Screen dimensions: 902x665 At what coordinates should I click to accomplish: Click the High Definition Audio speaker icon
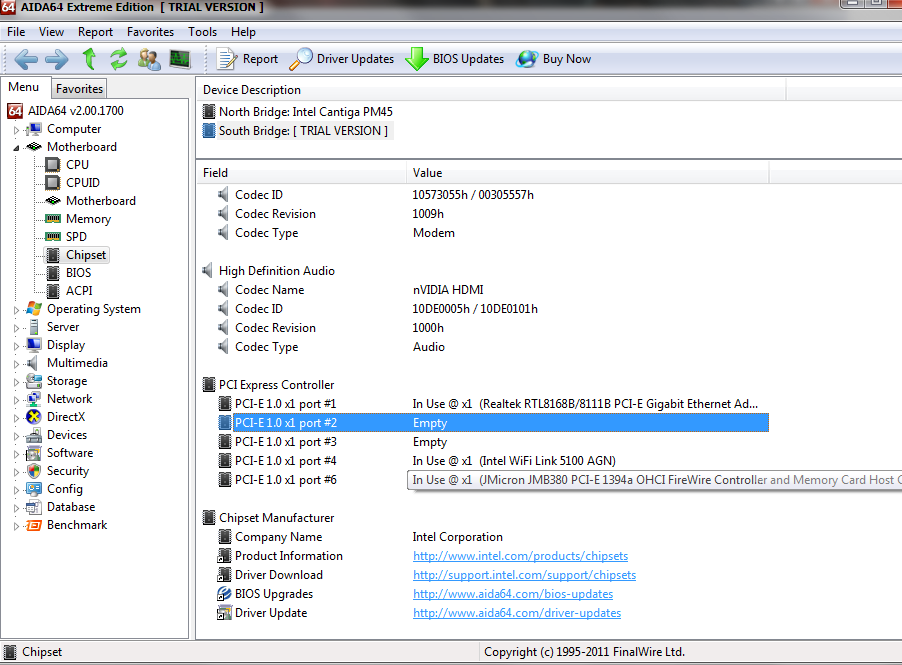point(208,270)
